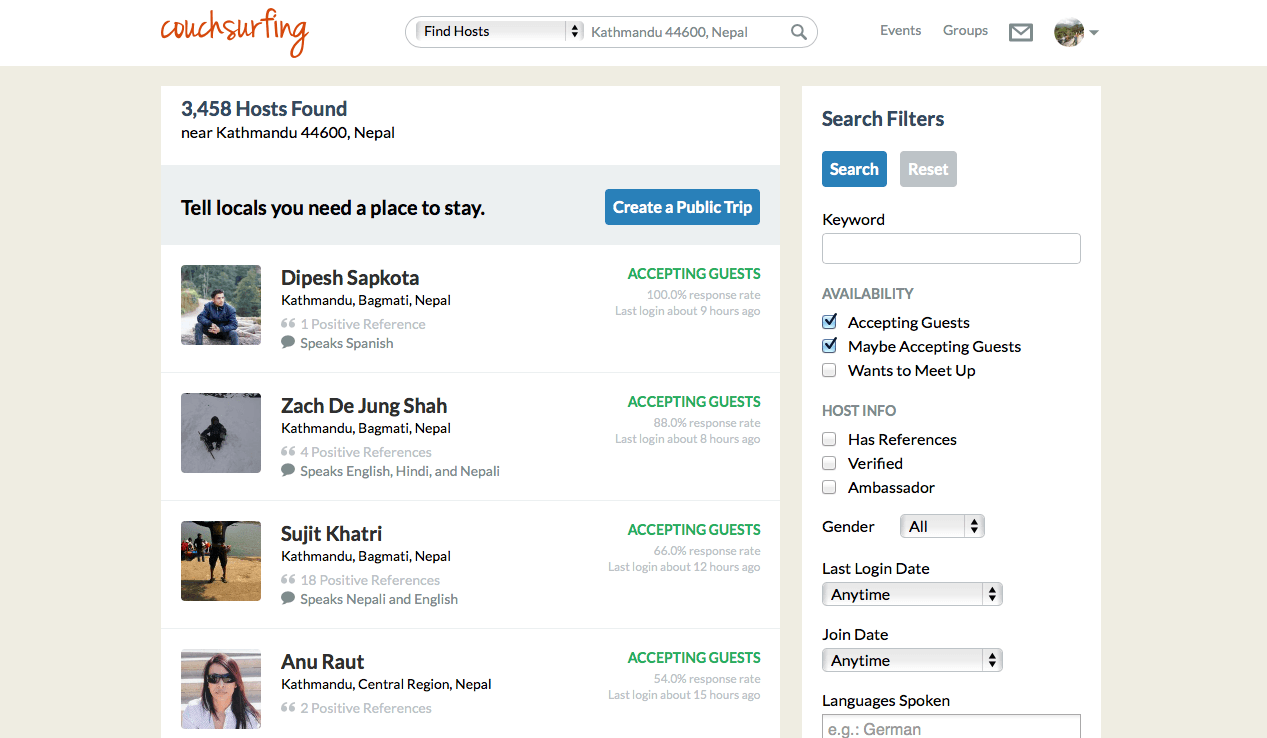The image size is (1267, 738).
Task: Click the speech bubble icon by Speaks Spanish
Action: [x=288, y=343]
